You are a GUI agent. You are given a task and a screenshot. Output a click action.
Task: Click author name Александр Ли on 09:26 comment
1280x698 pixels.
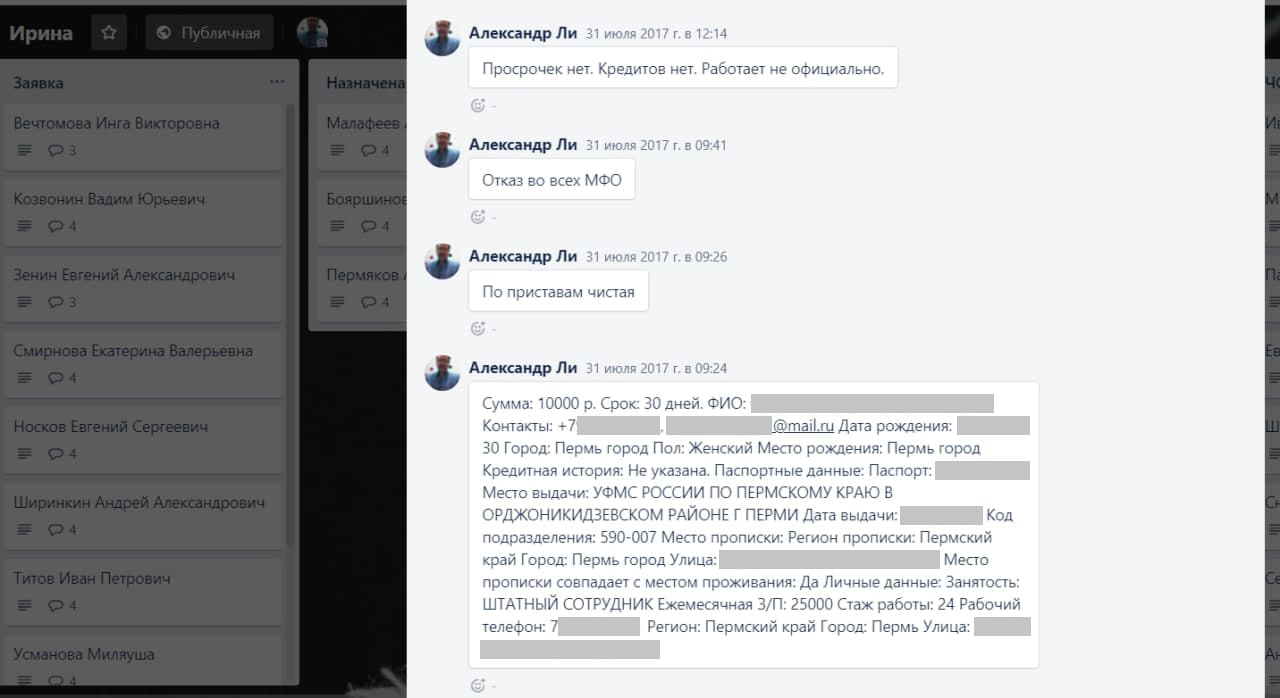click(x=523, y=256)
